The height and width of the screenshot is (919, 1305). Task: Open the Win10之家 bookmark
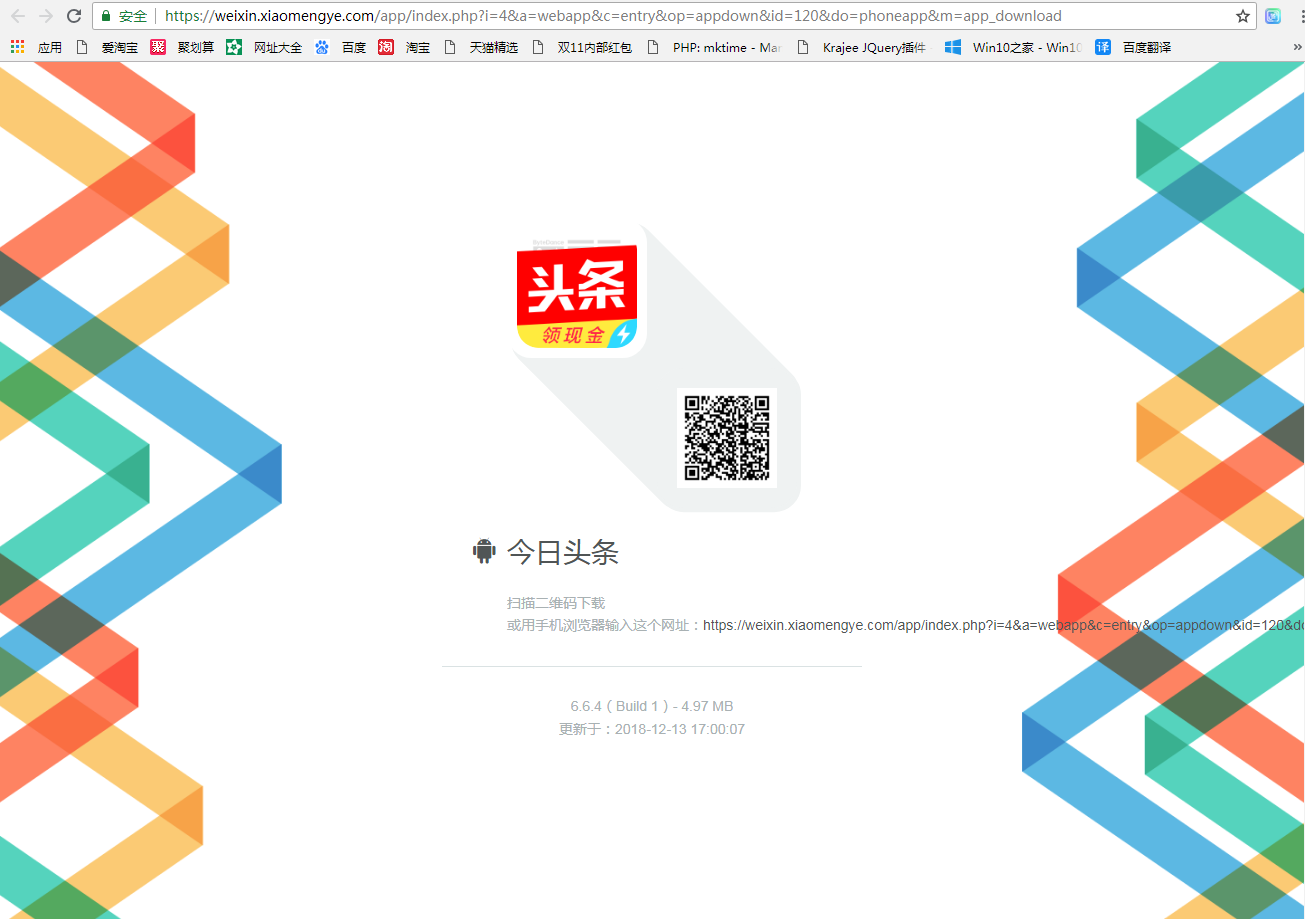tap(1013, 47)
